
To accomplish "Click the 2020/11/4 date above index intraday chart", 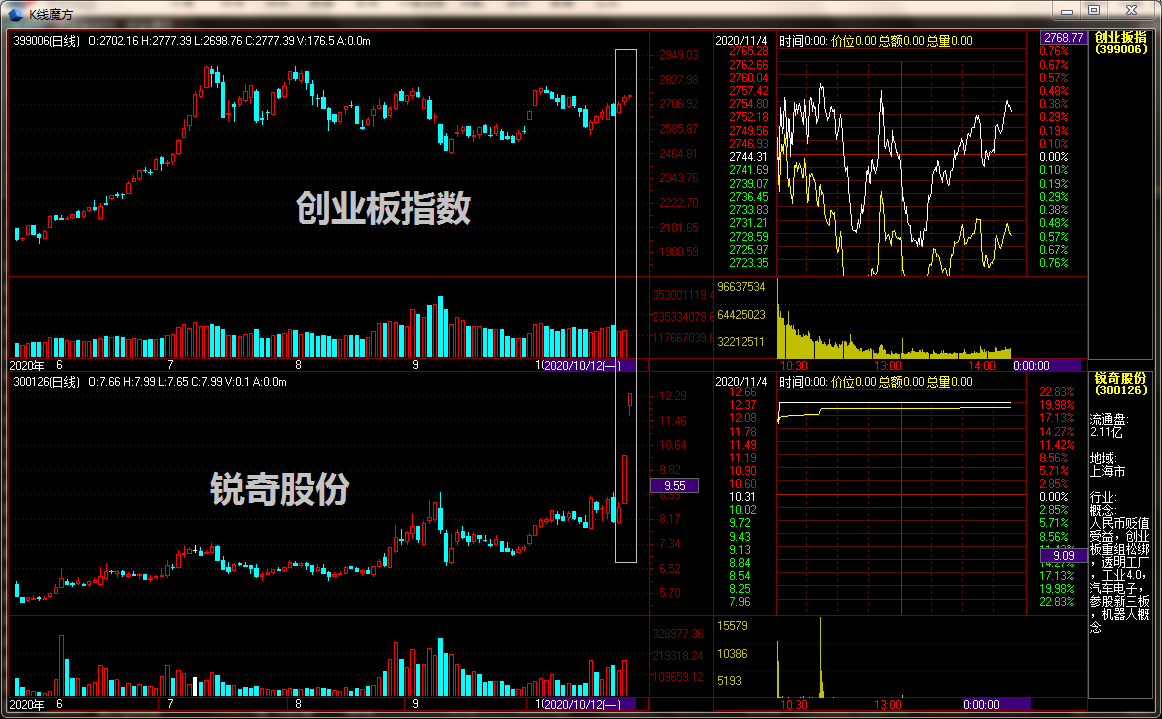I will (x=741, y=42).
